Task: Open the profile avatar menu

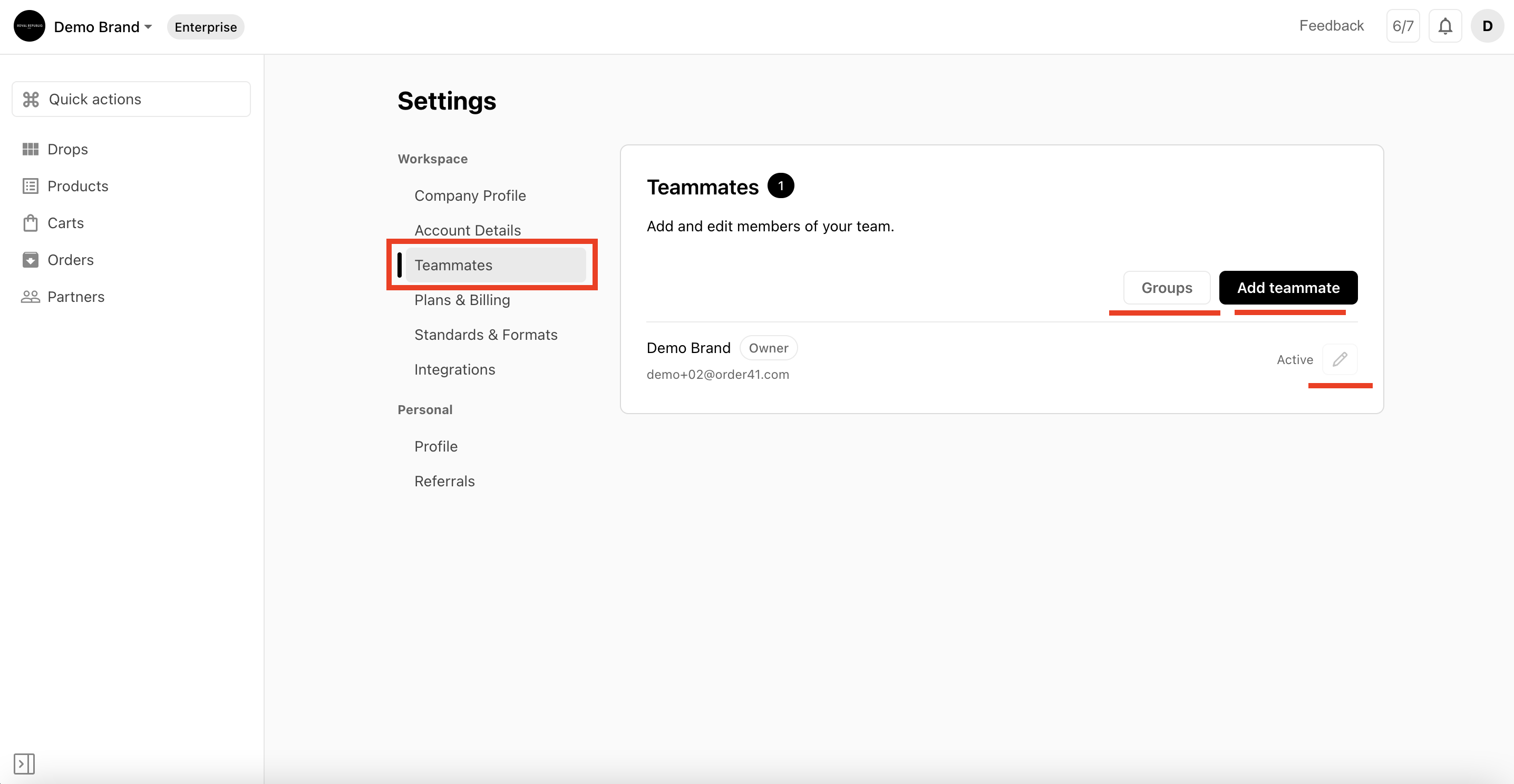Action: pos(1487,26)
